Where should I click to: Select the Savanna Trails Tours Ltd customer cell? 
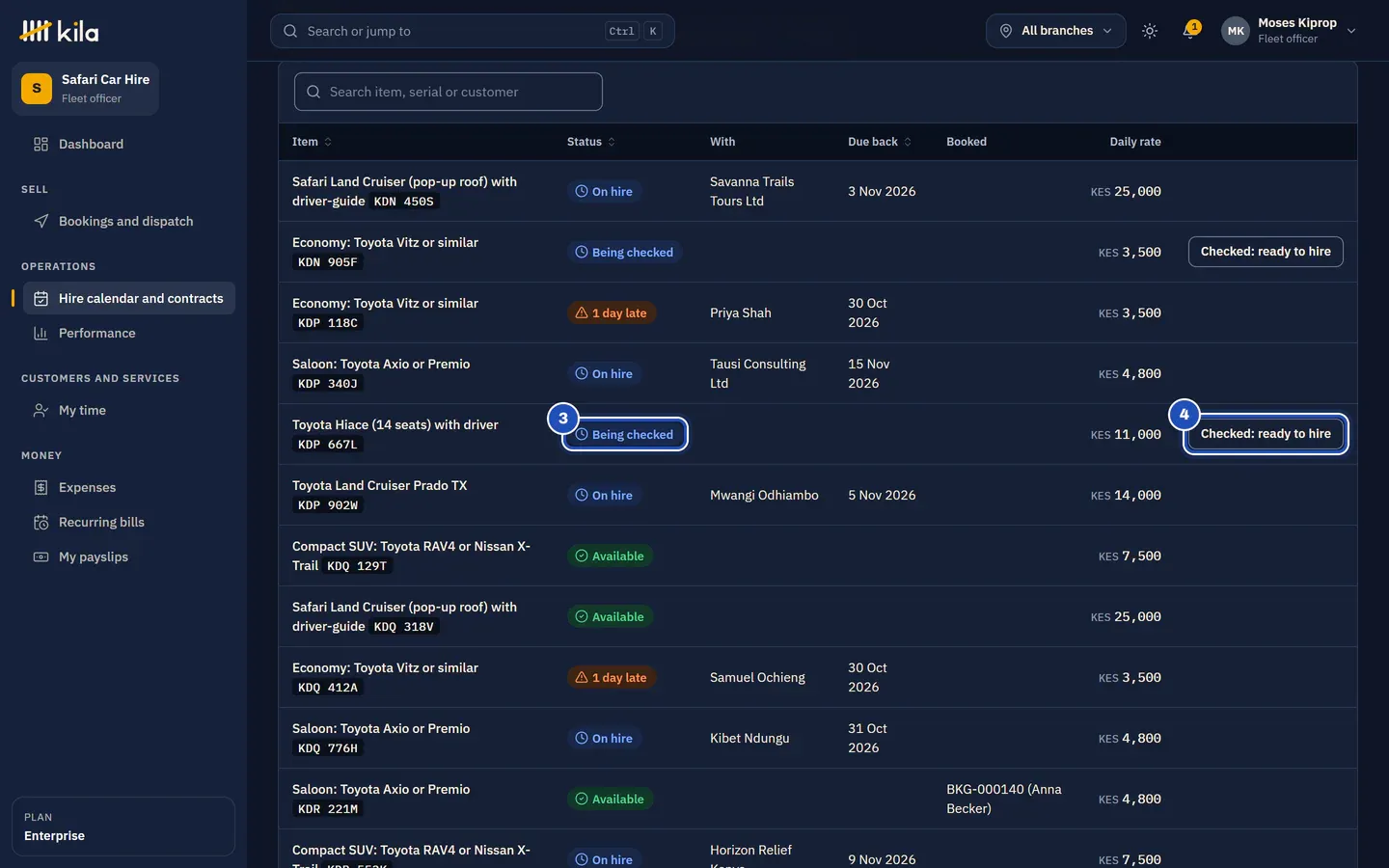(752, 191)
